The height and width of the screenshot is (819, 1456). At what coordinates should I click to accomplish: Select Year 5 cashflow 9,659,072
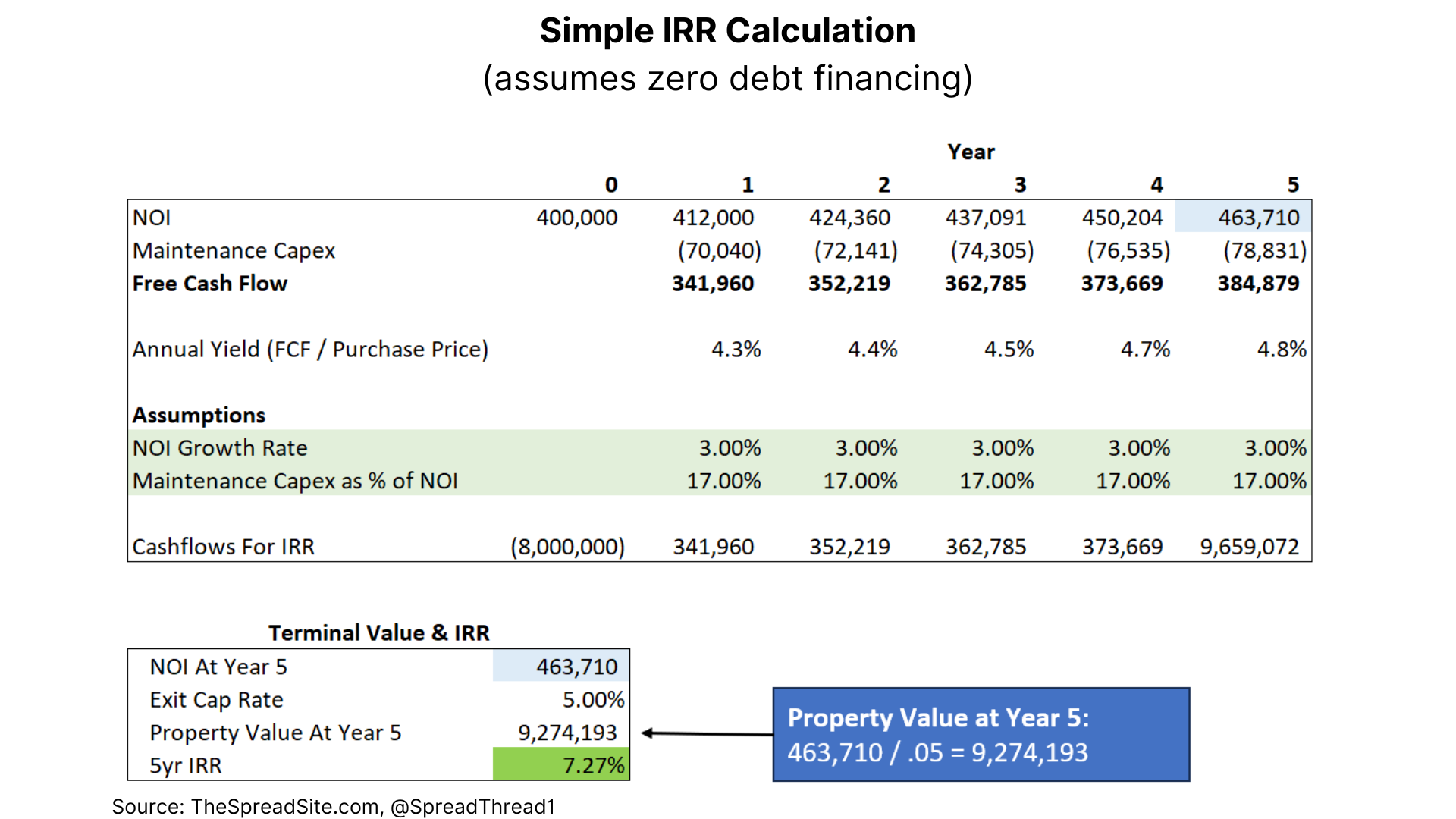[x=1249, y=547]
